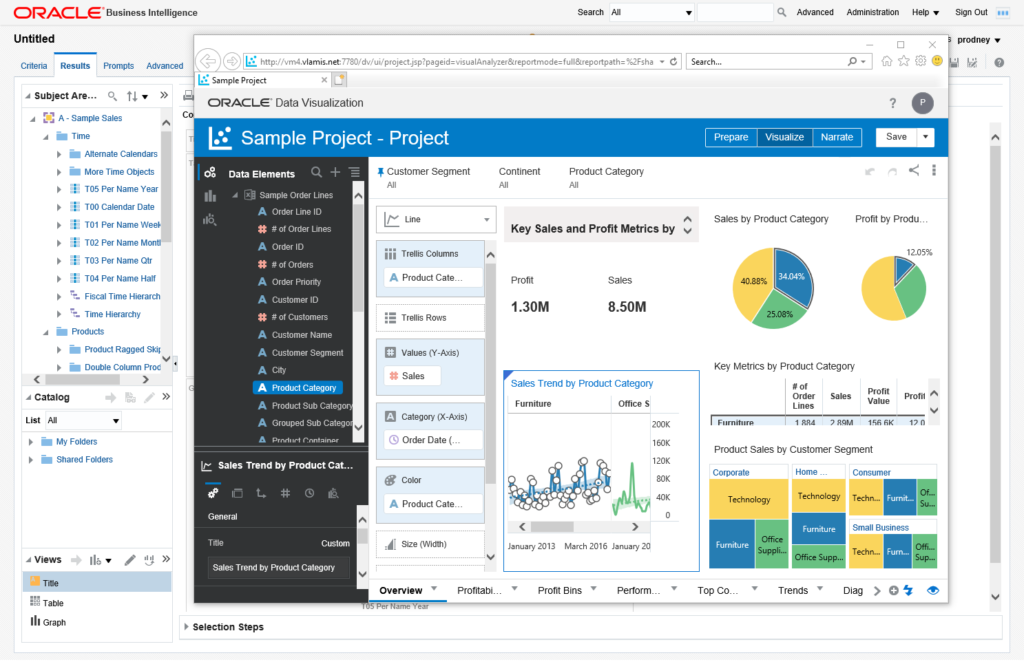Click the add data source plus icon
1024x662 pixels.
coord(335,173)
